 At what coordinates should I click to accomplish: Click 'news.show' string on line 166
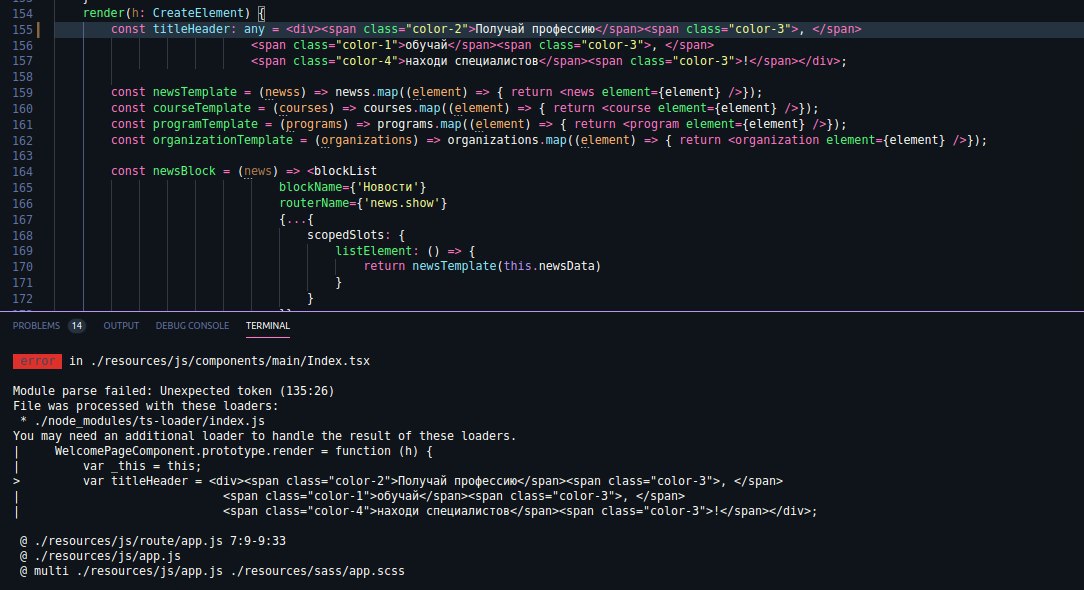(402, 203)
